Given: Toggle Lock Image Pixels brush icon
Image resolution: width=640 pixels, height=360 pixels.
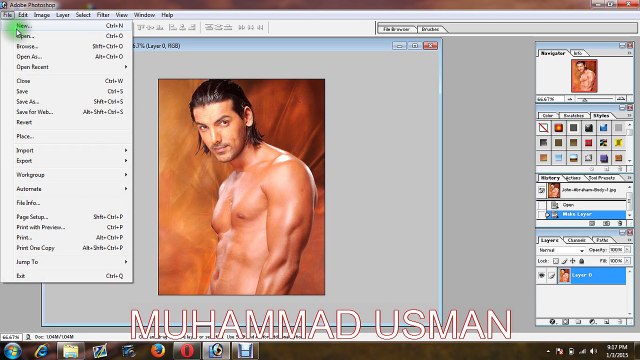Looking at the screenshot, I should pos(564,261).
